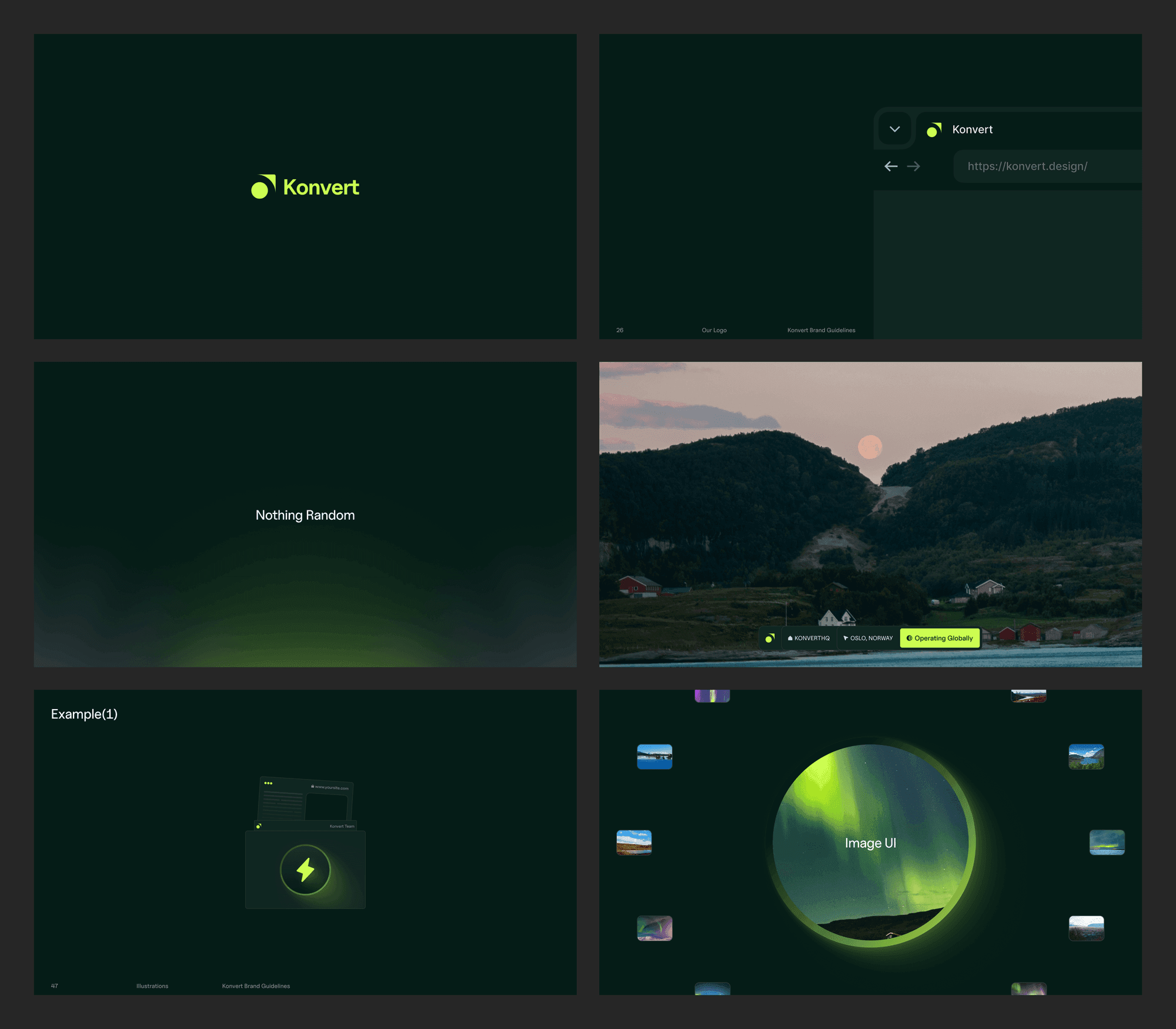Click the 'Our Logo' footer label

coord(714,330)
